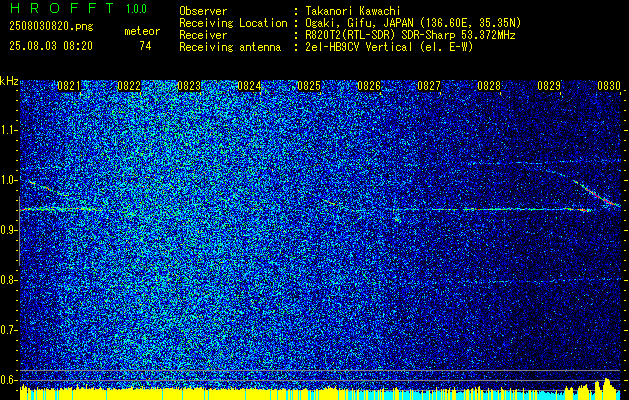This screenshot has height=400, width=629.
Task: Click the meteor count value 74
Action: pyautogui.click(x=145, y=46)
